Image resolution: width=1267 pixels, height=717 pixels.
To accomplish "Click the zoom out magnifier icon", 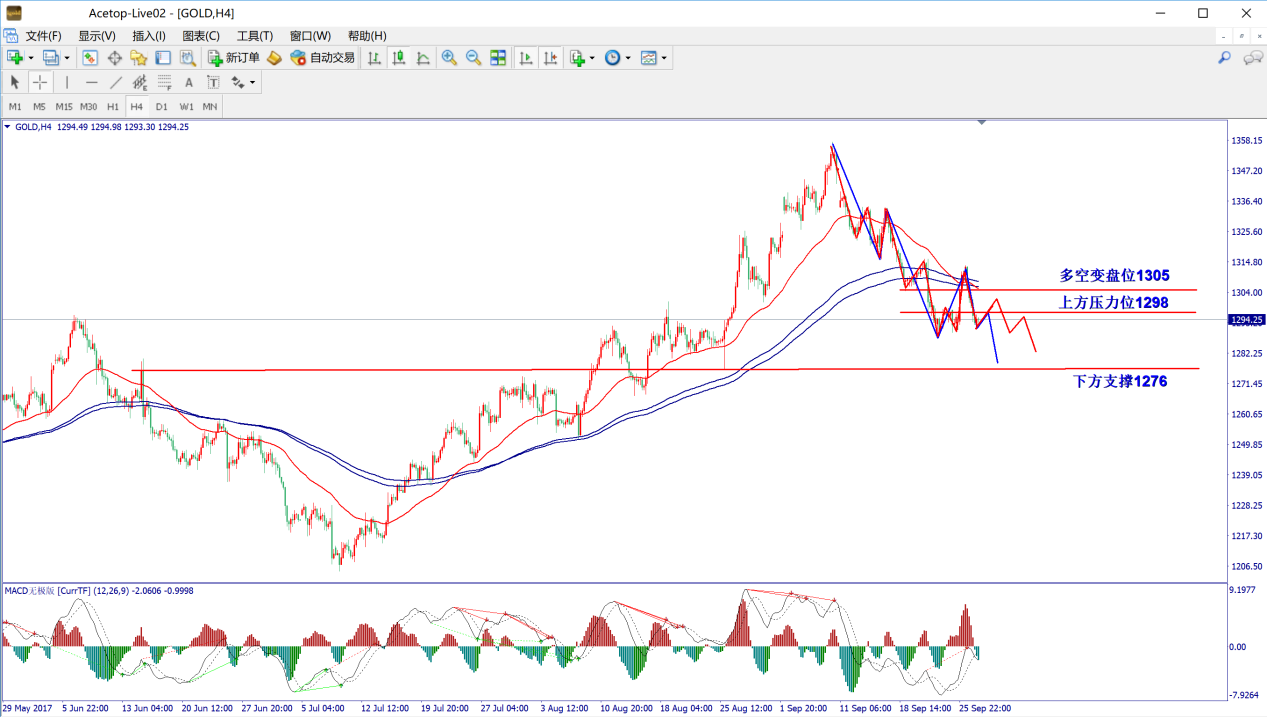I will 473,58.
